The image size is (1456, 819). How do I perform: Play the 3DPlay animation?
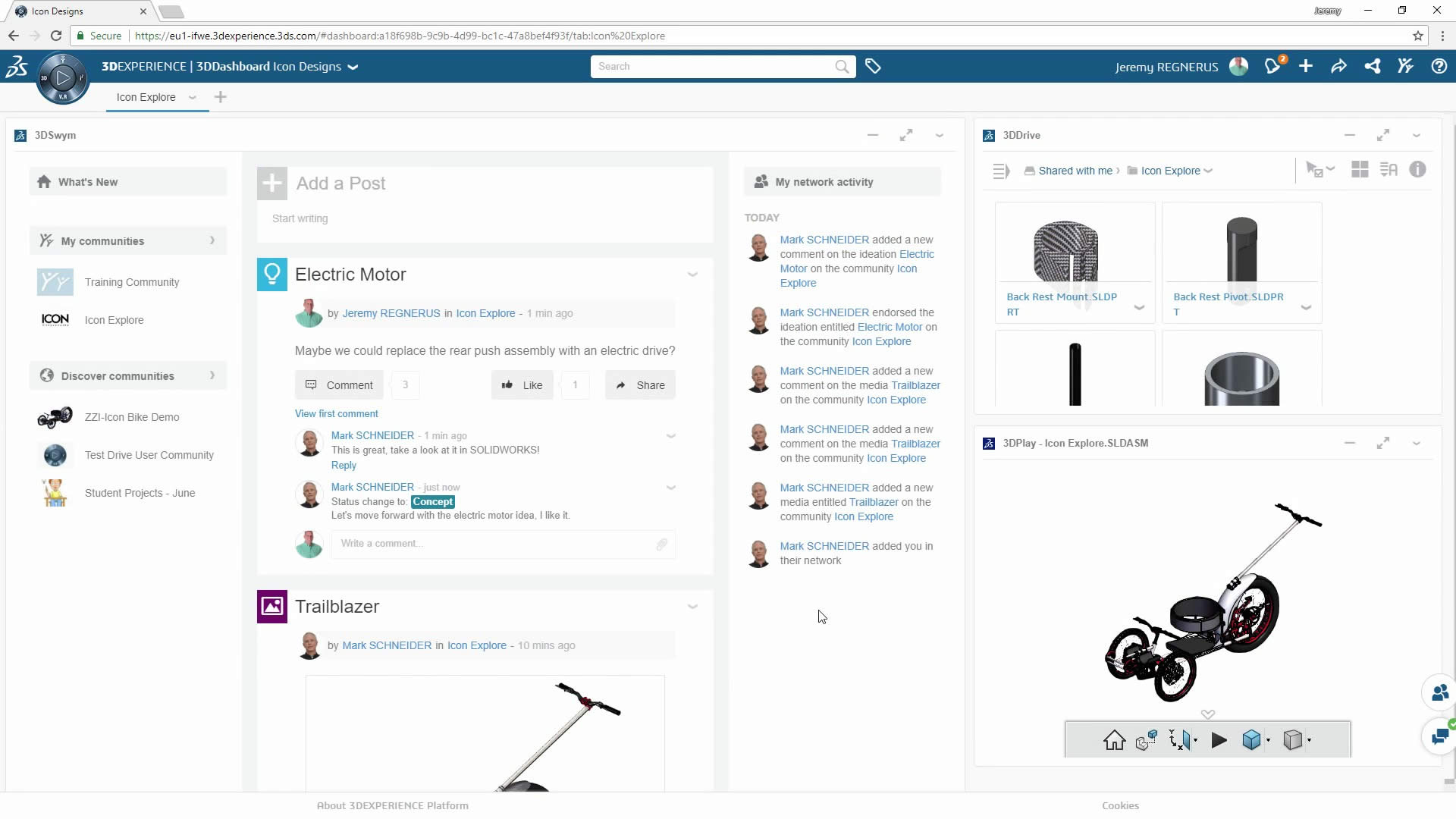(x=1219, y=740)
